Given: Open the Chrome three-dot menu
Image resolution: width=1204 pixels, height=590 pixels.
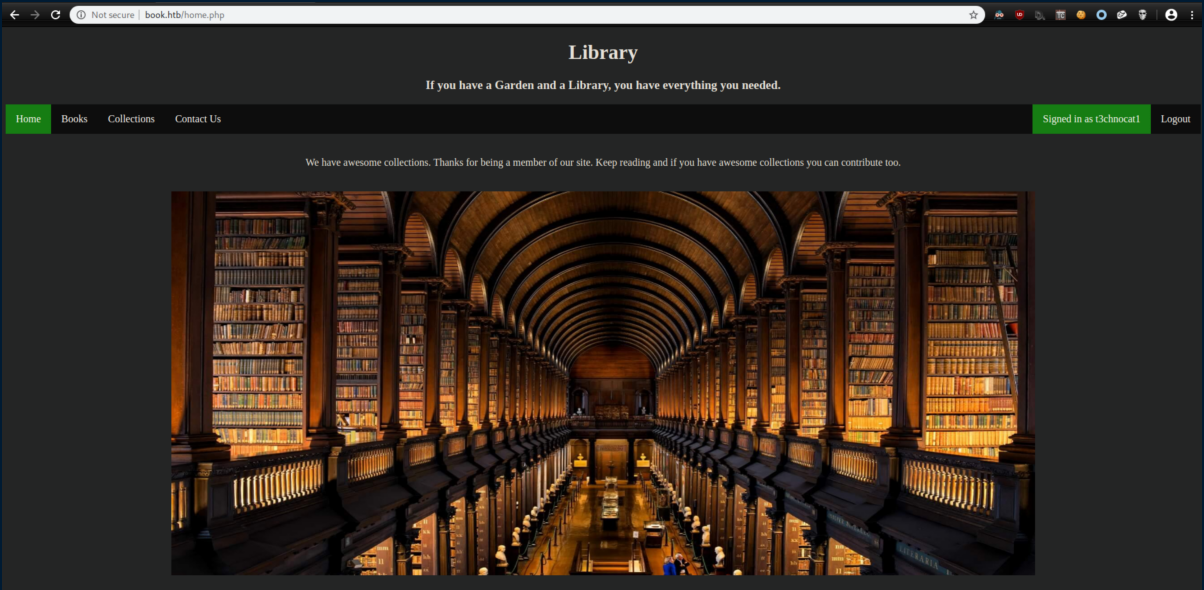Looking at the screenshot, I should point(1190,15).
